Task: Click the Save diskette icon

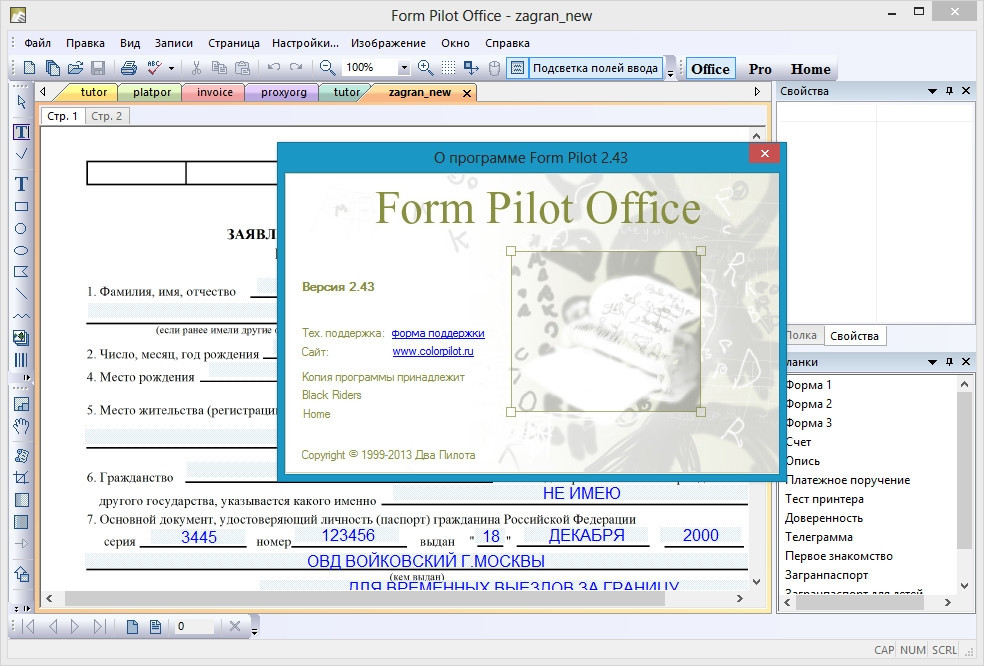Action: 98,68
